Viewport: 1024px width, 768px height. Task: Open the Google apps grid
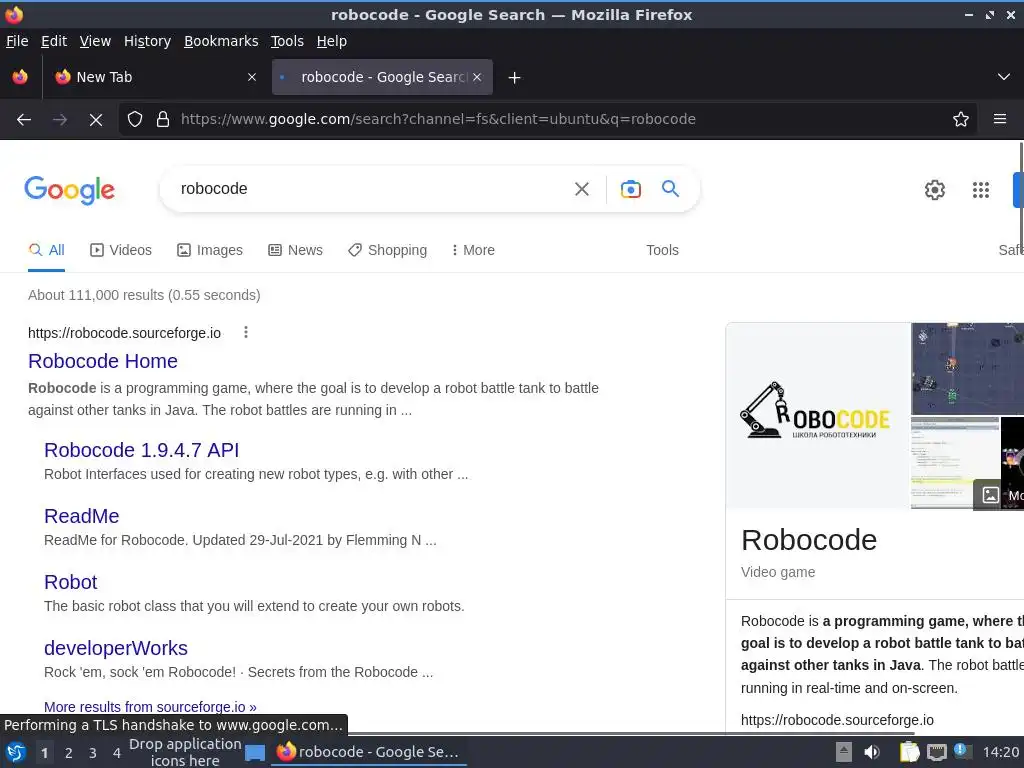pos(981,190)
